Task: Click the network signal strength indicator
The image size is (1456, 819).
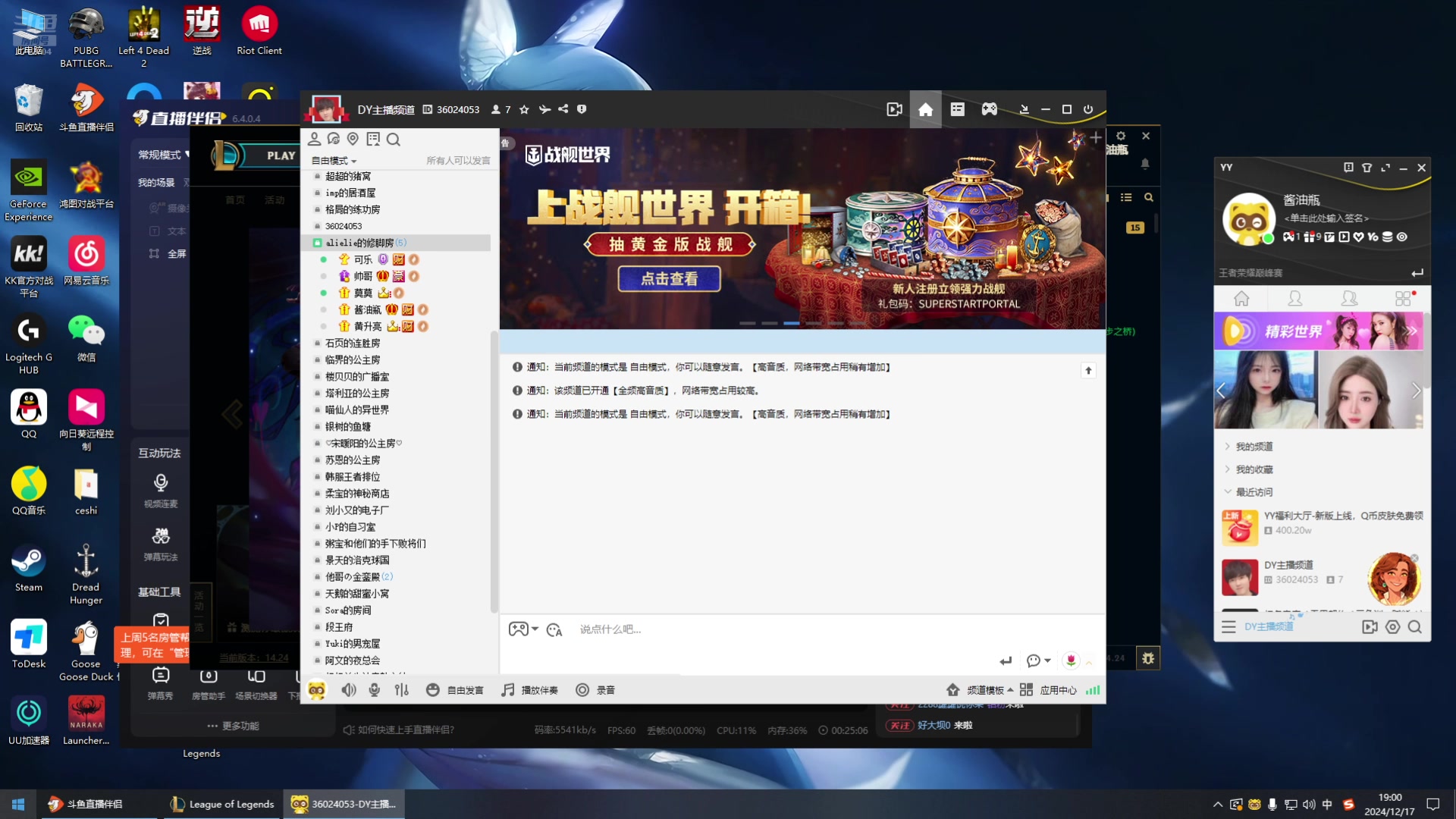Action: click(1093, 690)
